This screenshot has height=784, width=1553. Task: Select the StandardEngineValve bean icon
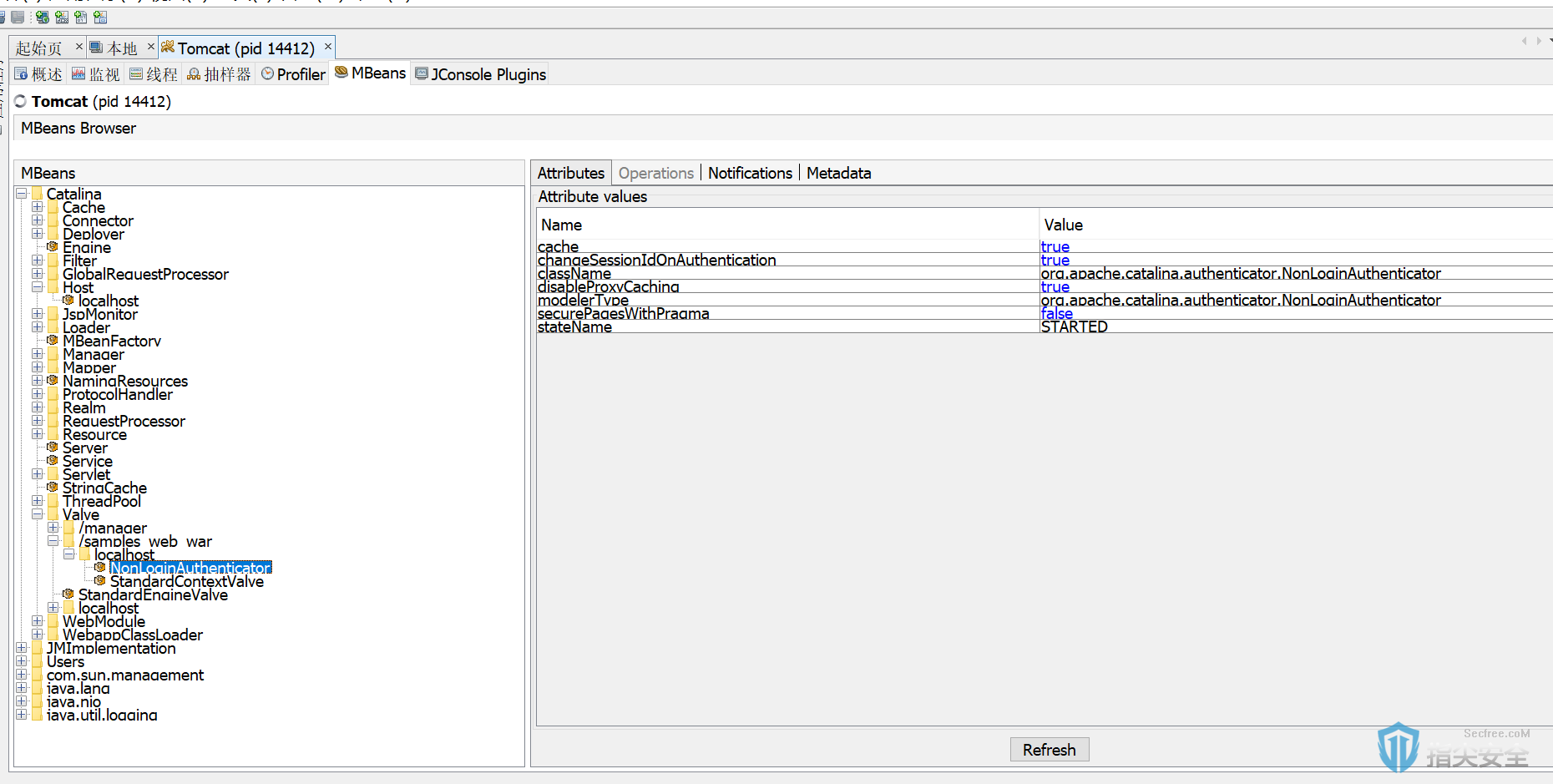click(68, 594)
